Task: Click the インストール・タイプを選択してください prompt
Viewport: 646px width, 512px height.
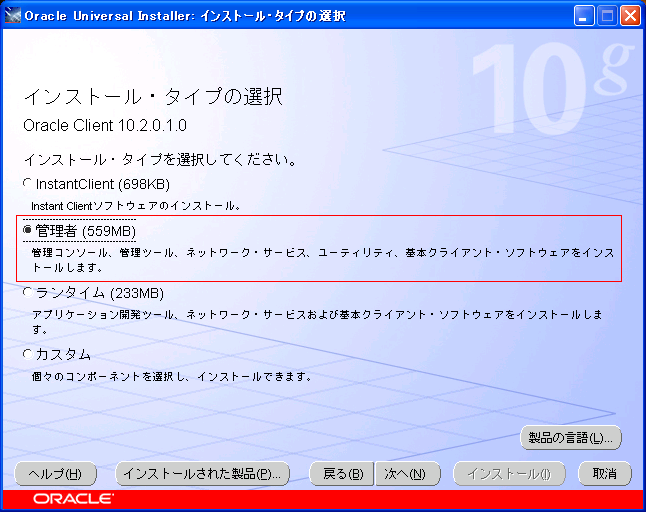Action: [x=160, y=159]
